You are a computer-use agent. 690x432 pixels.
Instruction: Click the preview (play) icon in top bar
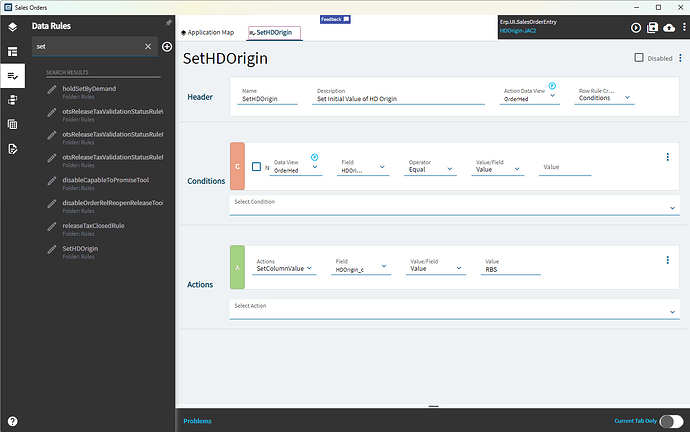637,28
